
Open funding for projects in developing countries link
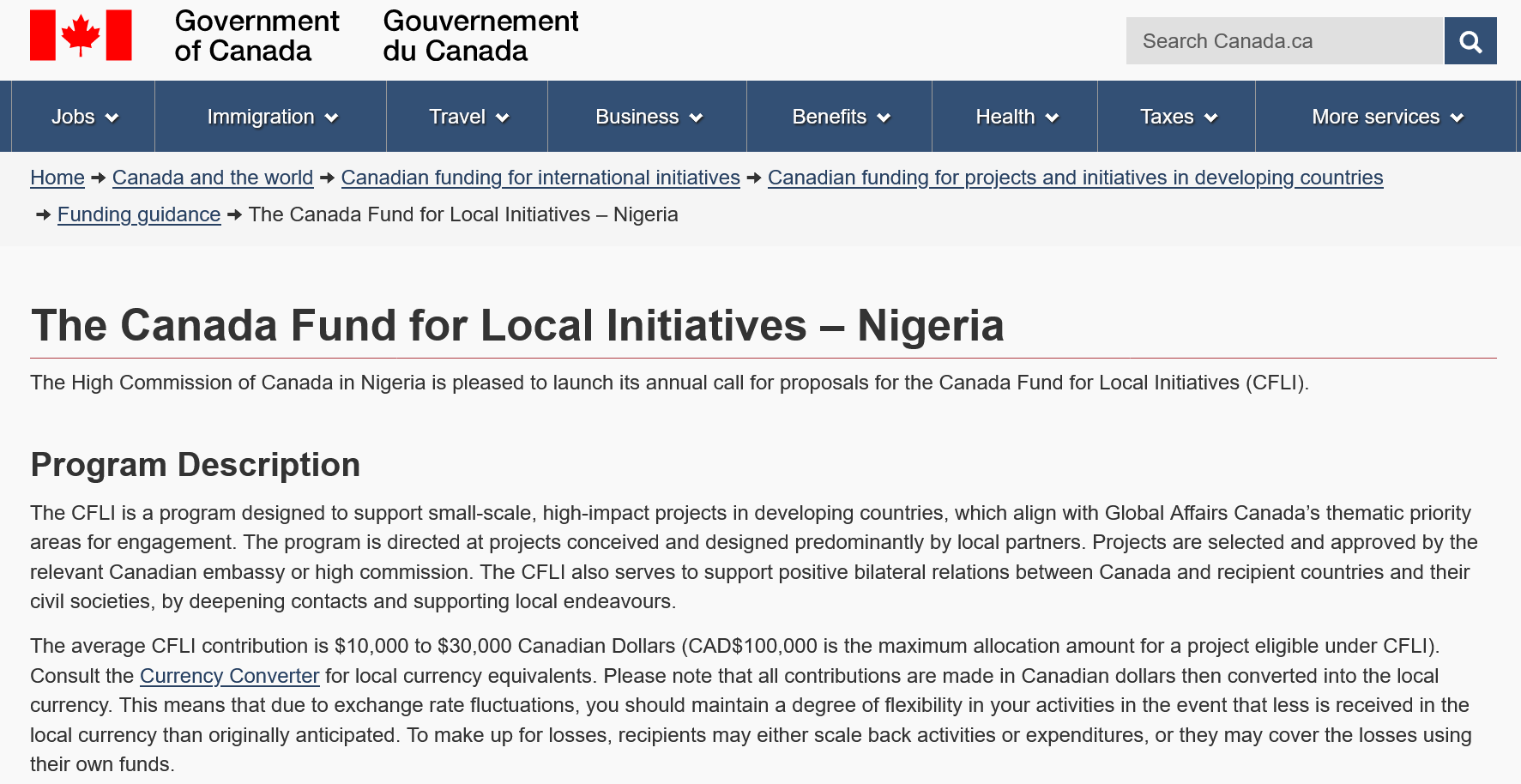click(1076, 178)
